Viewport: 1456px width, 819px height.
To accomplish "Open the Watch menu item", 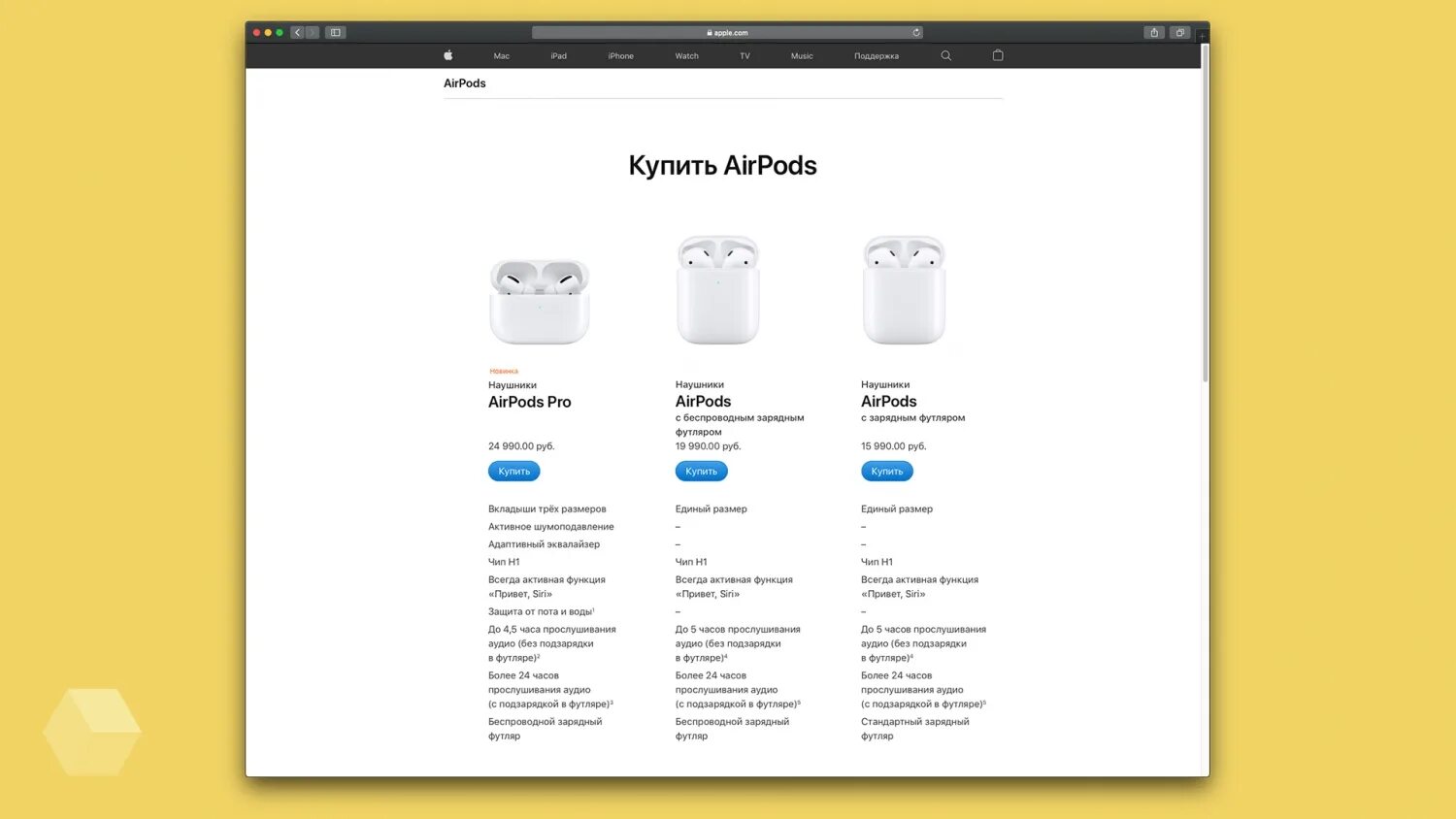I will click(687, 56).
